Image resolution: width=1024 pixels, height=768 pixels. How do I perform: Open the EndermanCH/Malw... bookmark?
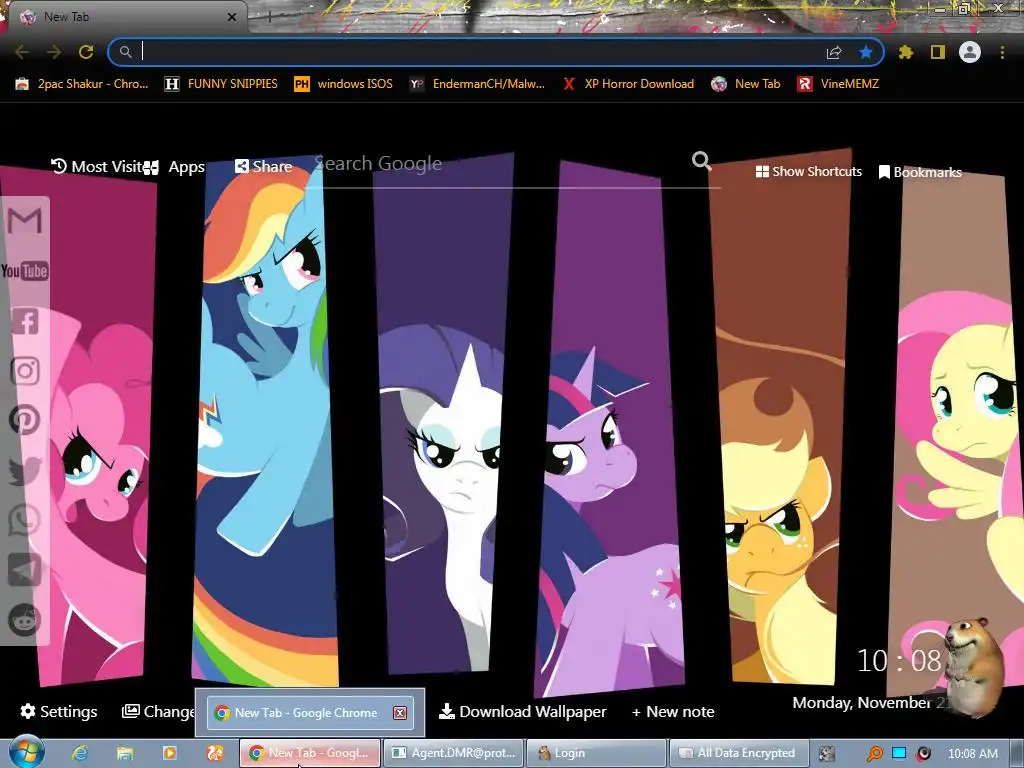(477, 84)
